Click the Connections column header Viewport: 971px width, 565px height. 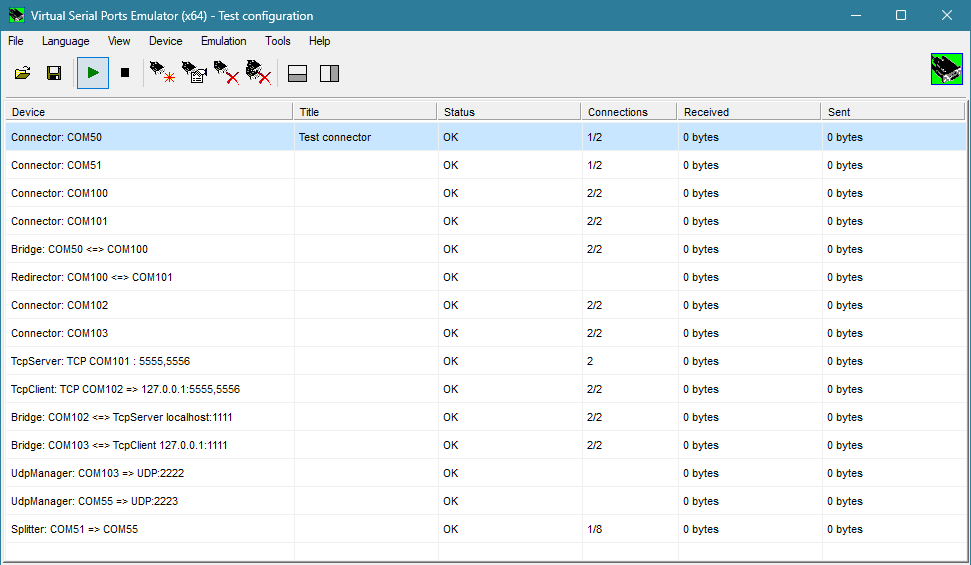[x=628, y=112]
